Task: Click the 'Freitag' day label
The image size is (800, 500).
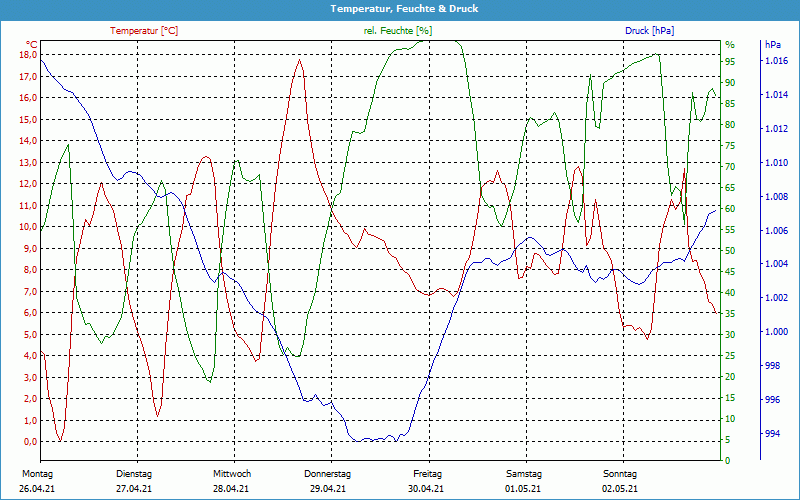Action: [x=428, y=474]
